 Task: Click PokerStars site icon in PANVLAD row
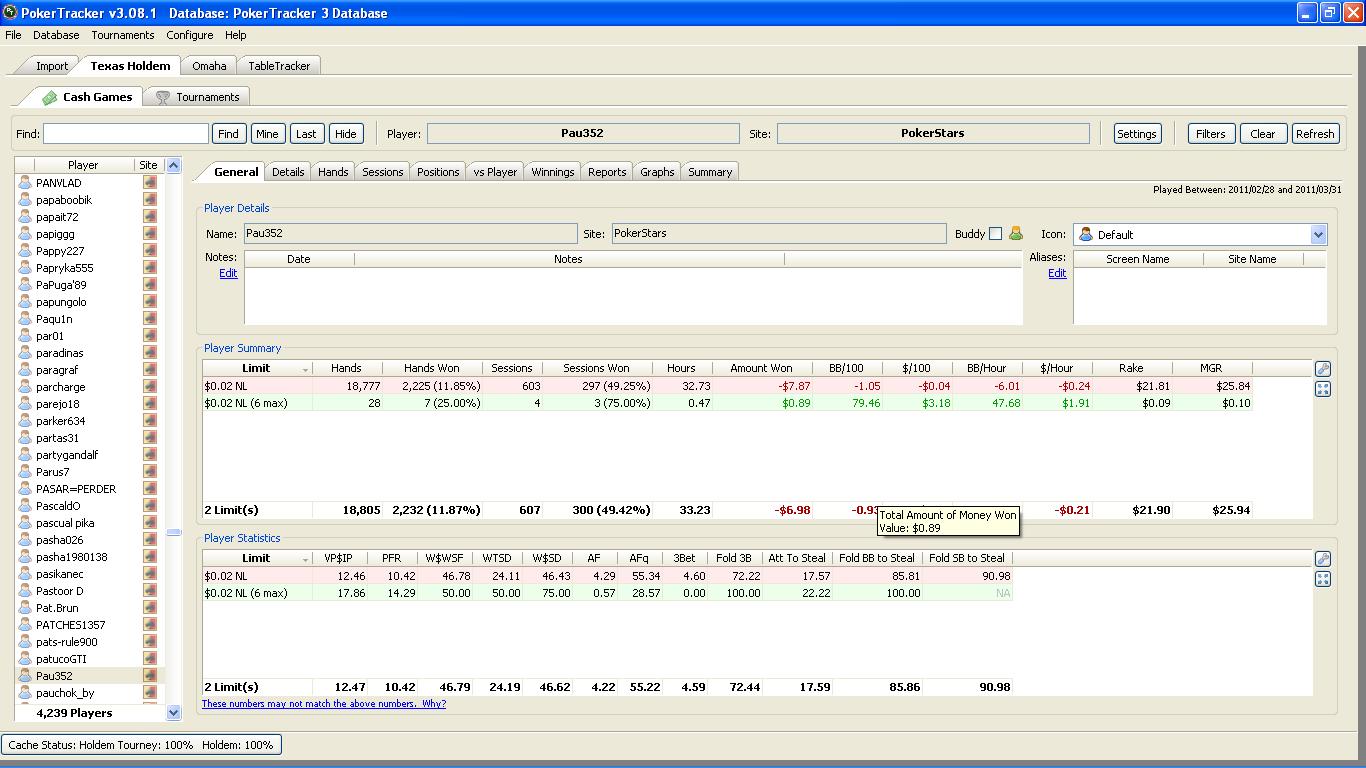[150, 183]
